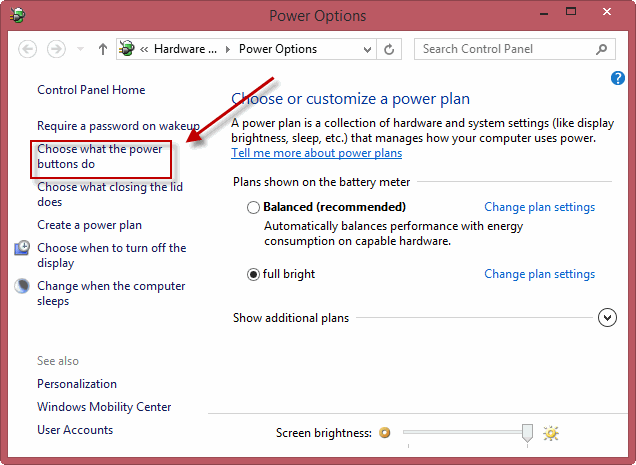Click the Power Options title bar icon
The width and height of the screenshot is (636, 465).
(17, 15)
